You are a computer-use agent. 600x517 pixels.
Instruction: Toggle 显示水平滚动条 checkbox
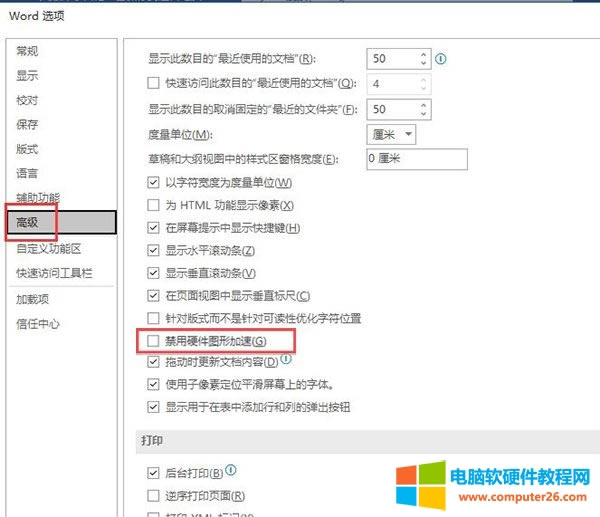(153, 251)
